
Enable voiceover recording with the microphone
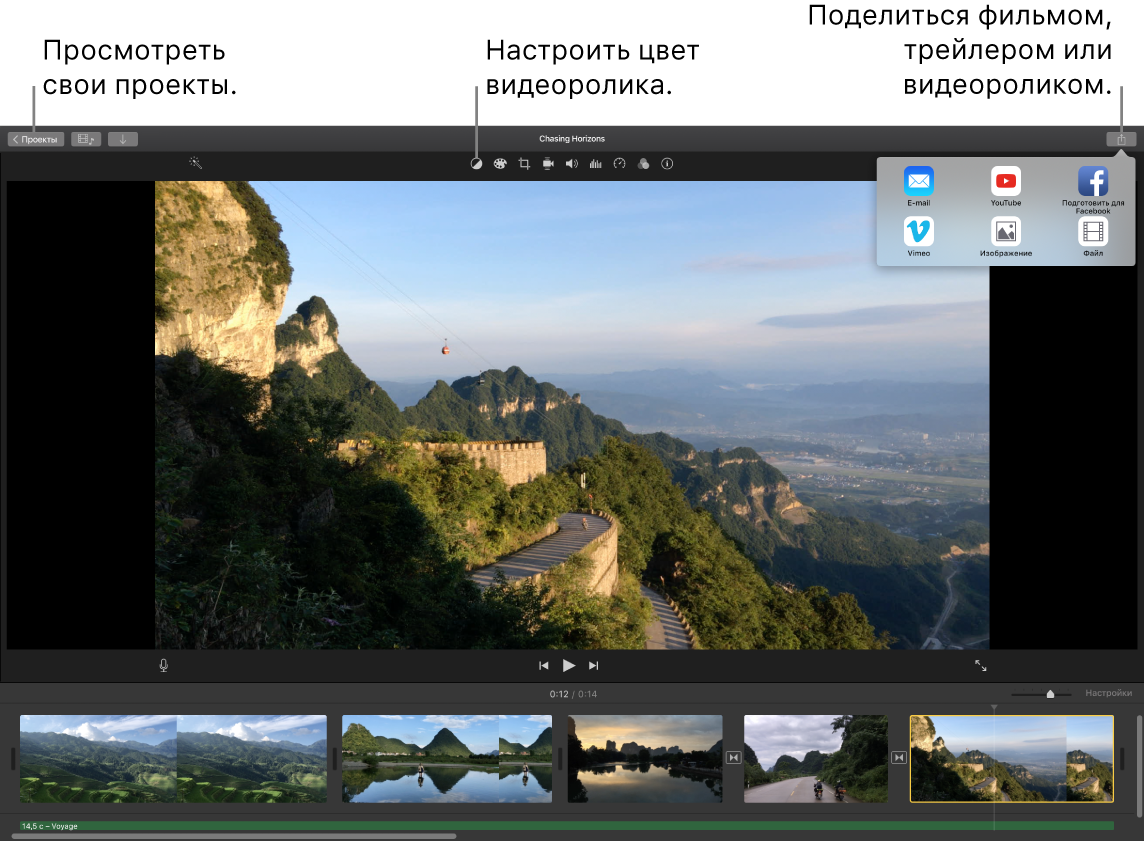click(x=163, y=664)
